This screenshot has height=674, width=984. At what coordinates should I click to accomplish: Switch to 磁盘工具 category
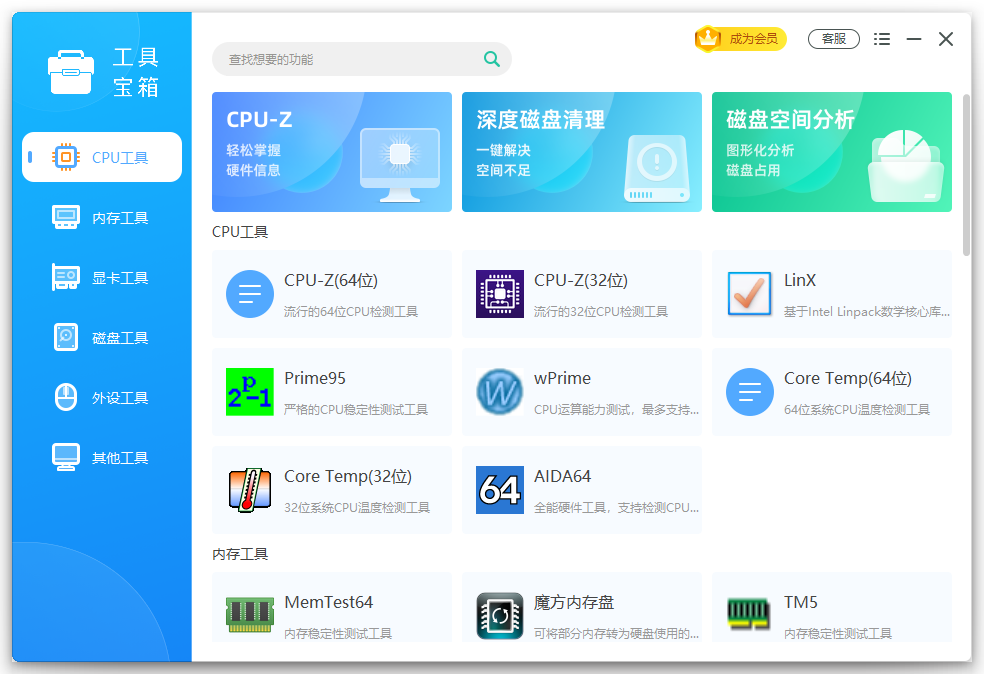102,337
